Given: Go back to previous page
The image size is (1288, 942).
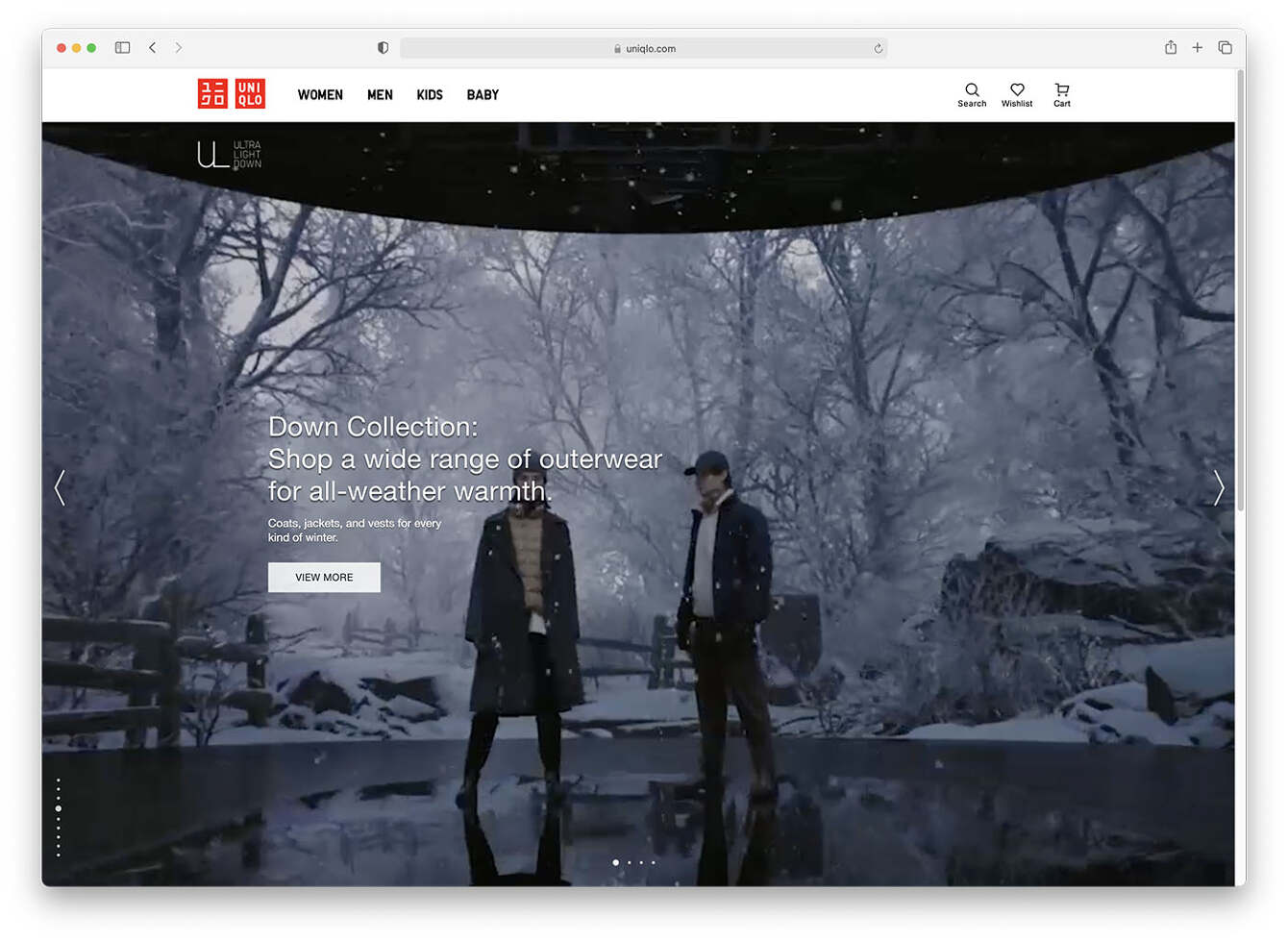Looking at the screenshot, I should point(152,48).
